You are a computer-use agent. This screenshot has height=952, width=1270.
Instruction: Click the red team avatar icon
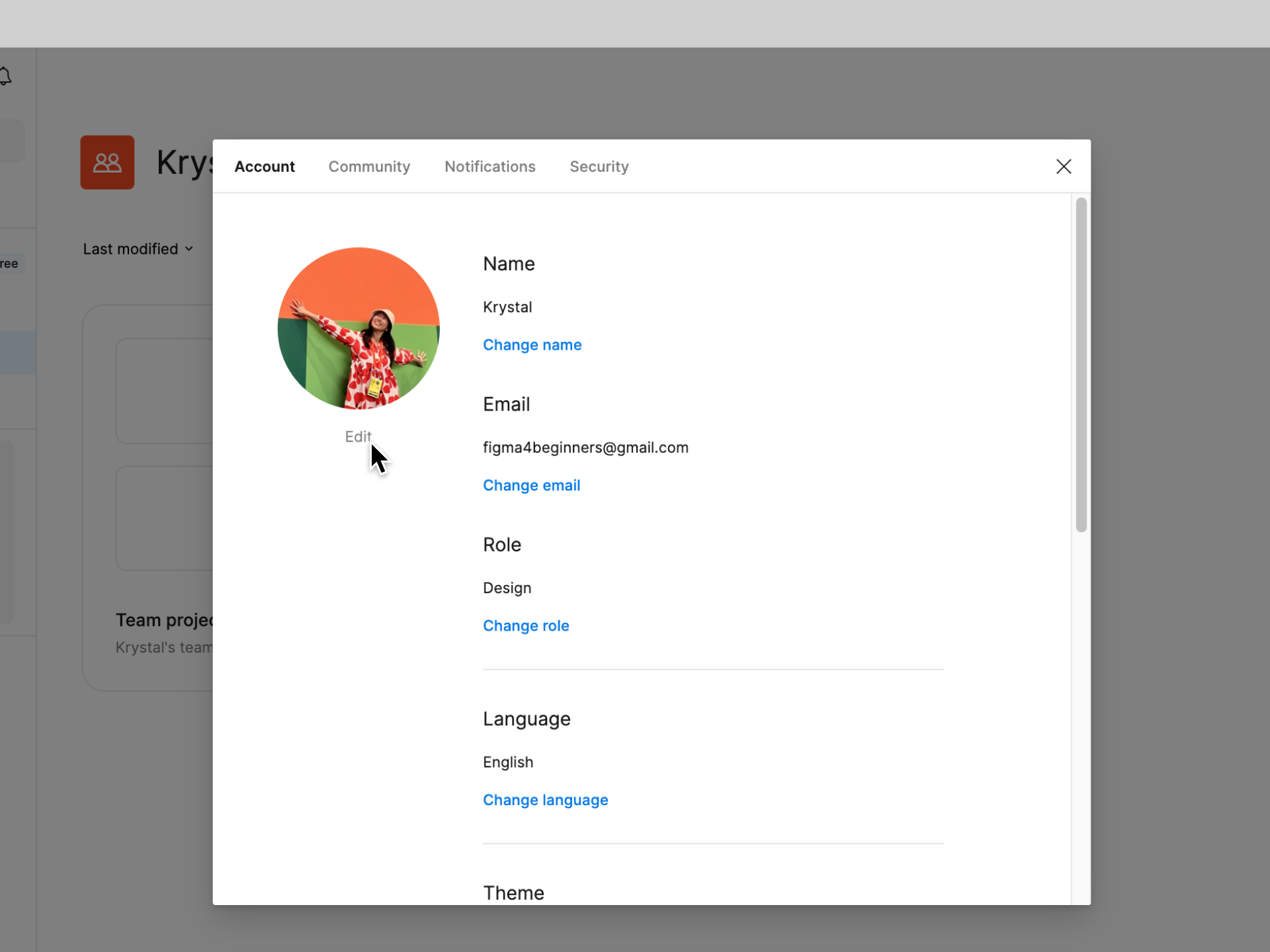107,163
